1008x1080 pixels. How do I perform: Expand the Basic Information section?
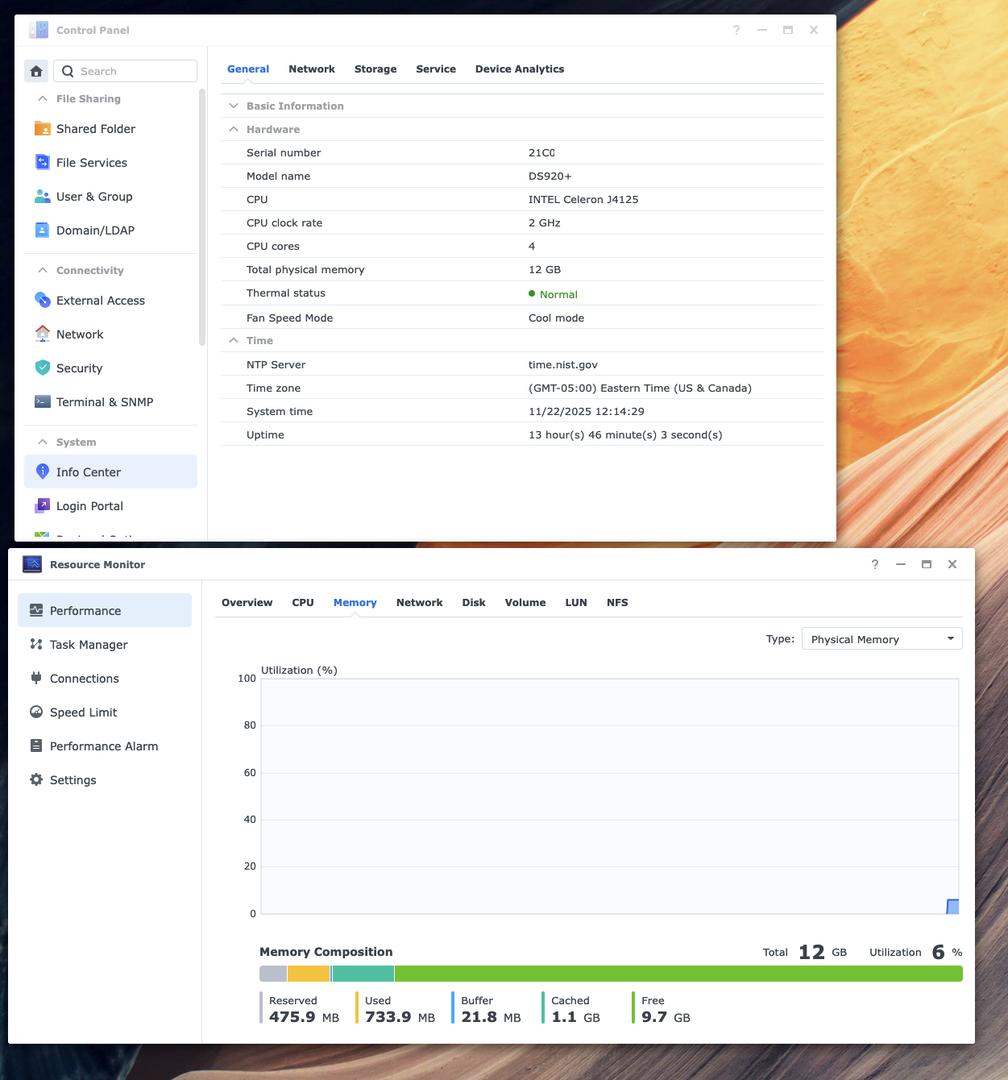tap(234, 105)
